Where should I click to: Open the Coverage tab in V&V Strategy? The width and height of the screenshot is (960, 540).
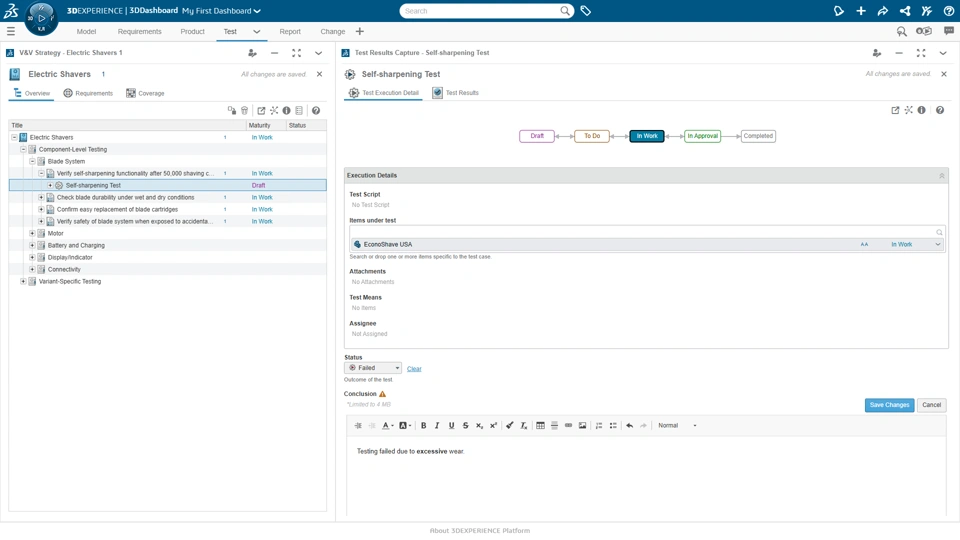coord(146,93)
